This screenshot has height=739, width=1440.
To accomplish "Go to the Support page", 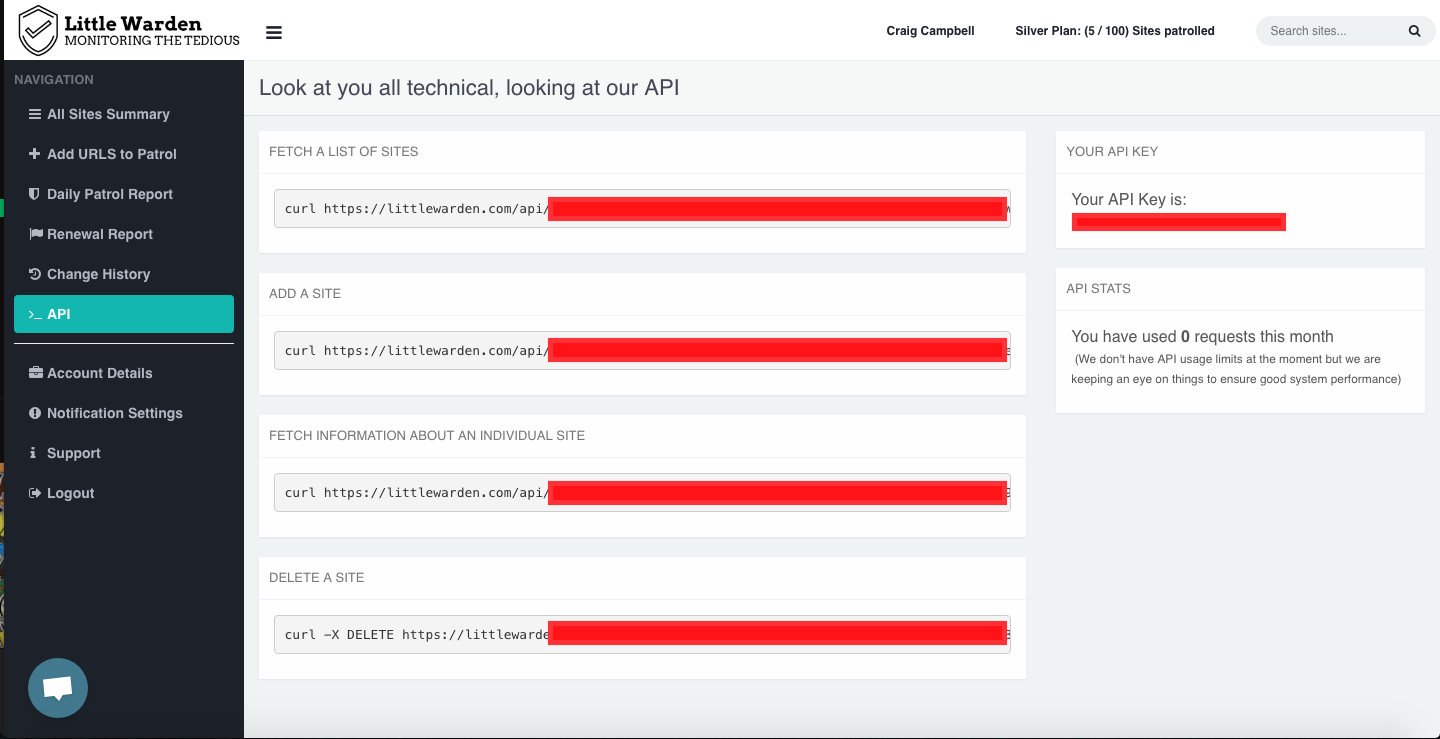I will pyautogui.click(x=73, y=453).
